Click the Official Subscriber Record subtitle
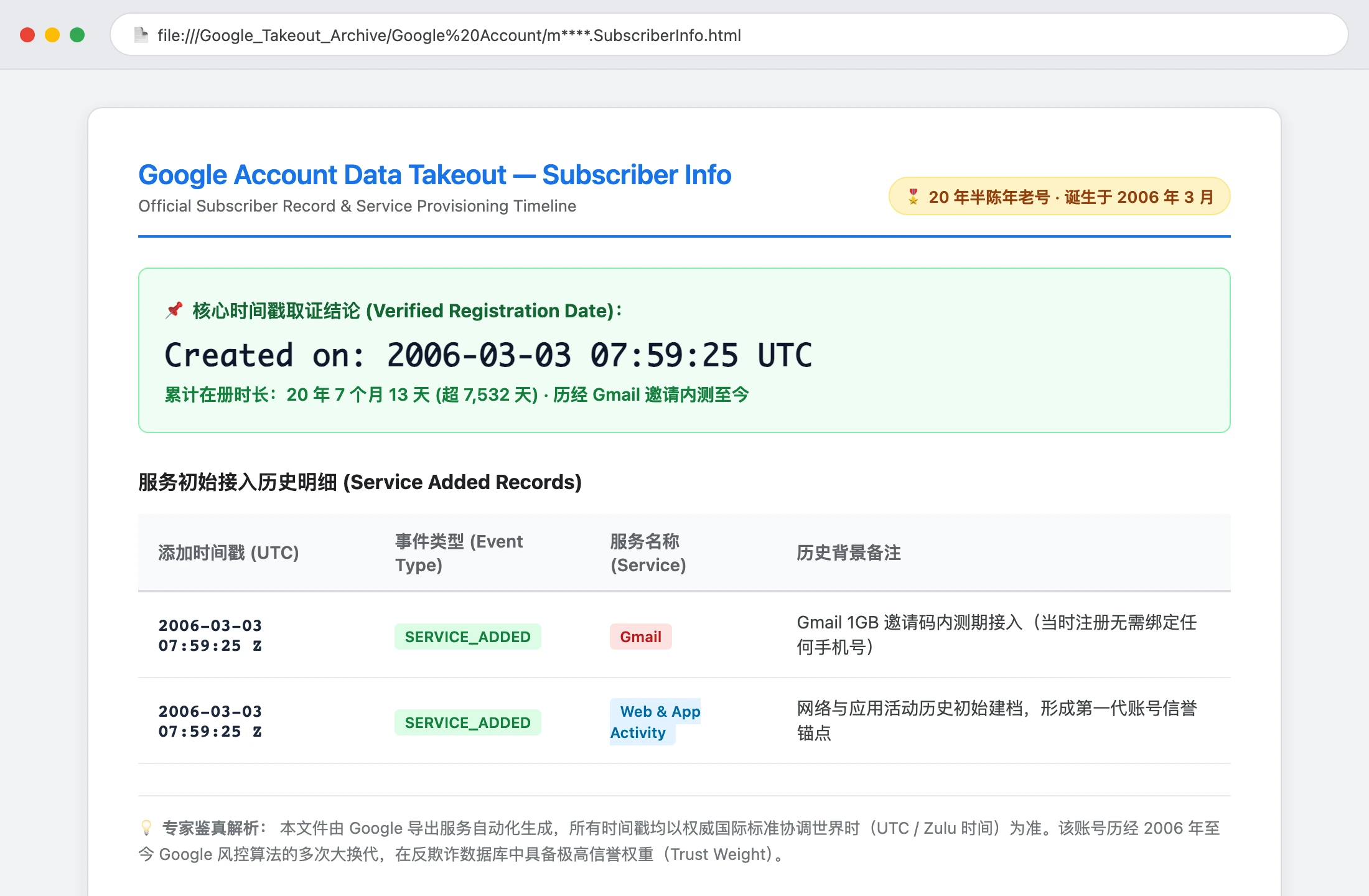 (357, 206)
